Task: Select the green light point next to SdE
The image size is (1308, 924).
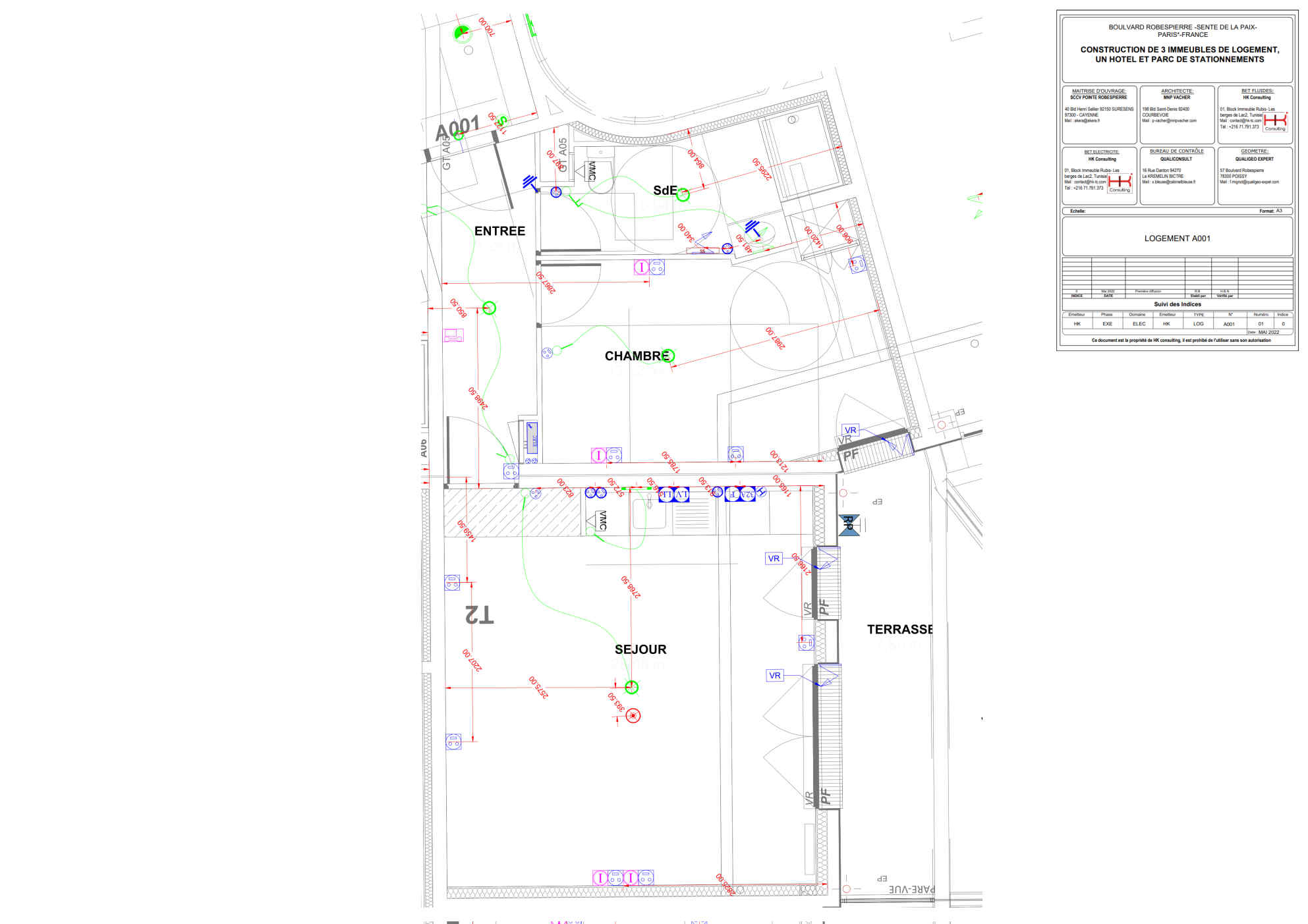Action: tap(683, 194)
